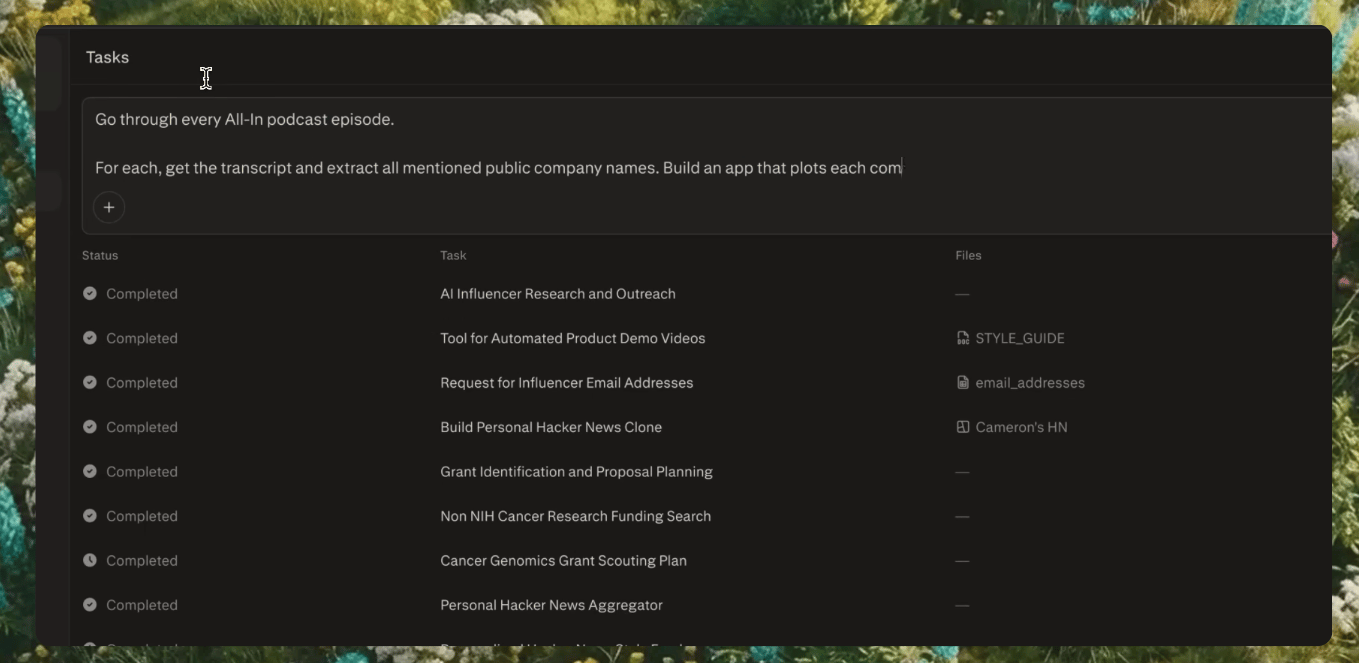Click the Cameron's HN app icon
The height and width of the screenshot is (663, 1359).
[x=963, y=427]
